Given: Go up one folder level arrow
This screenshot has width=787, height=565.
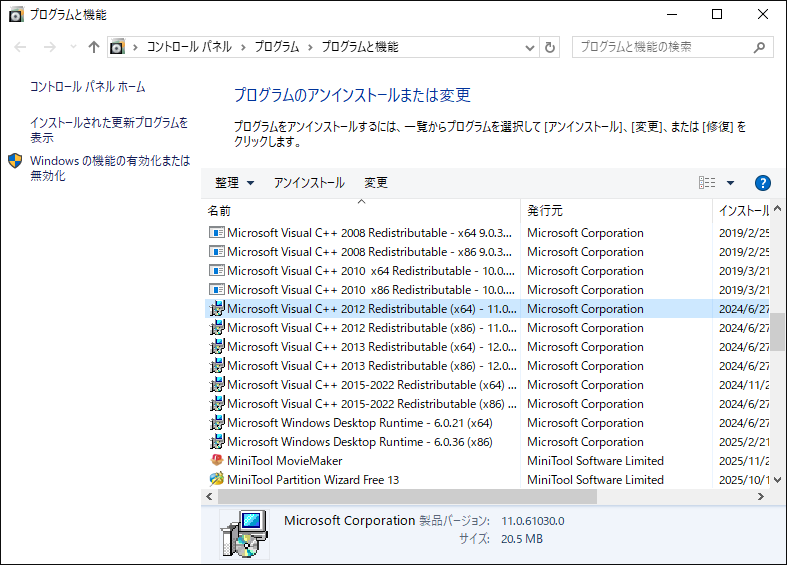Looking at the screenshot, I should pyautogui.click(x=94, y=47).
